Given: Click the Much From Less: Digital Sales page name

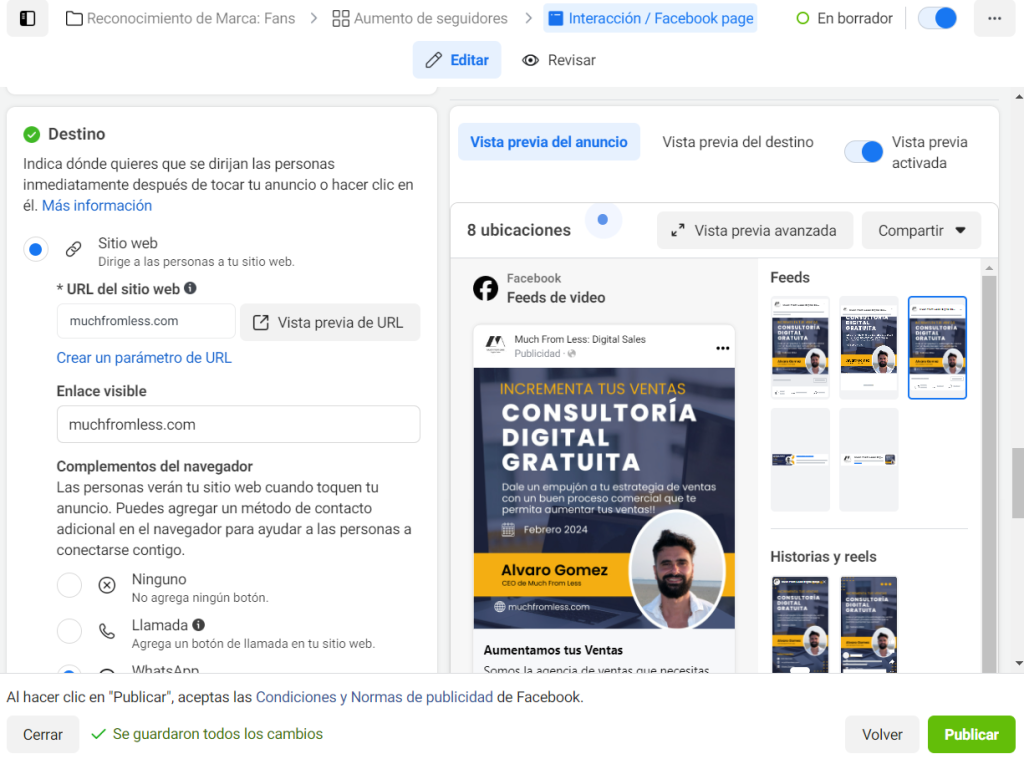Looking at the screenshot, I should click(x=580, y=339).
